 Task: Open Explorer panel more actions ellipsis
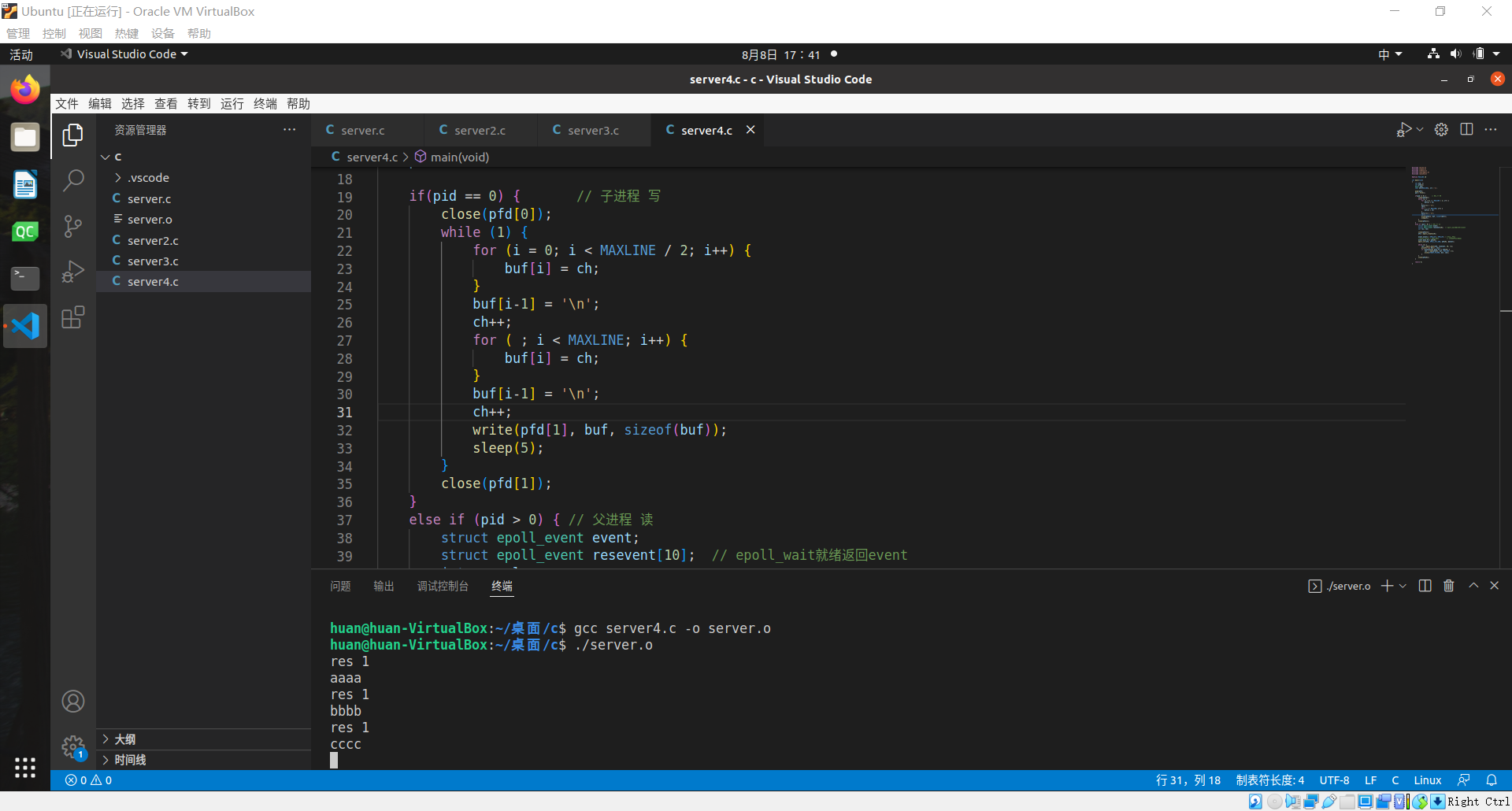click(x=290, y=130)
